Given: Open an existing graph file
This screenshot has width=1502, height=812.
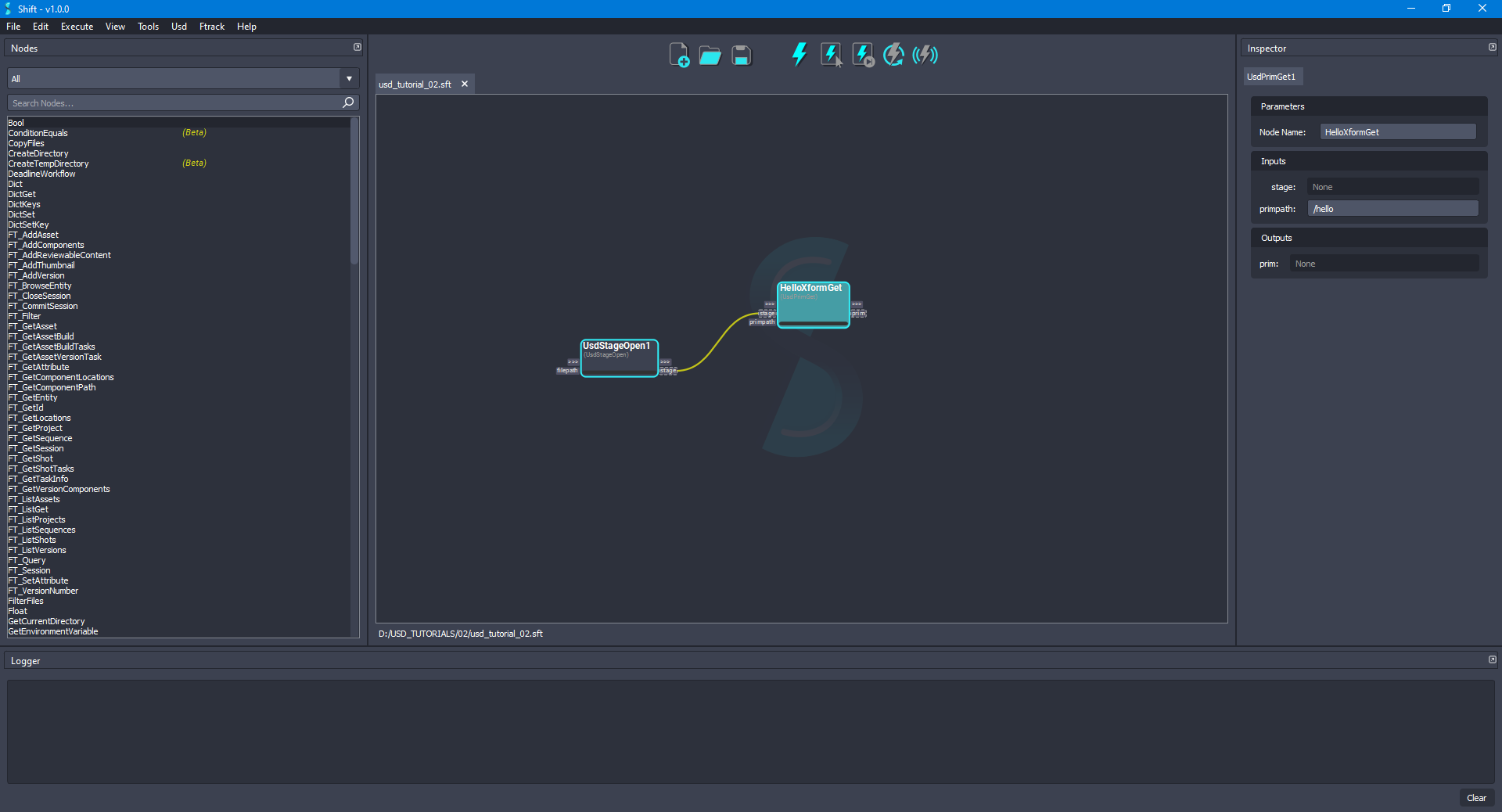Looking at the screenshot, I should point(710,55).
